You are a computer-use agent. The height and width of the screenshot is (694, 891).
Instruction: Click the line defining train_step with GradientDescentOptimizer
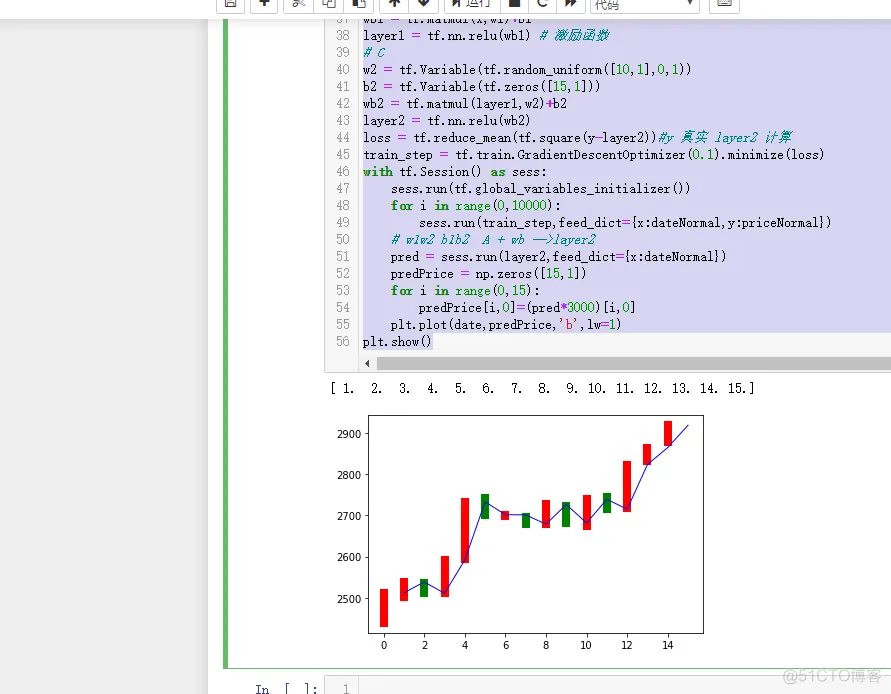593,155
